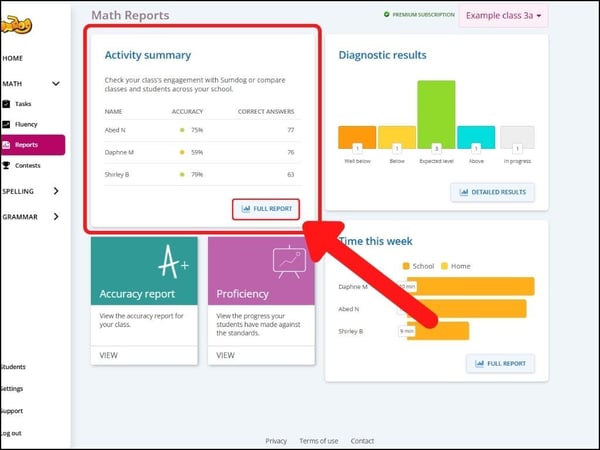Click the ACCURACY column header
This screenshot has height=450, width=600.
187,111
